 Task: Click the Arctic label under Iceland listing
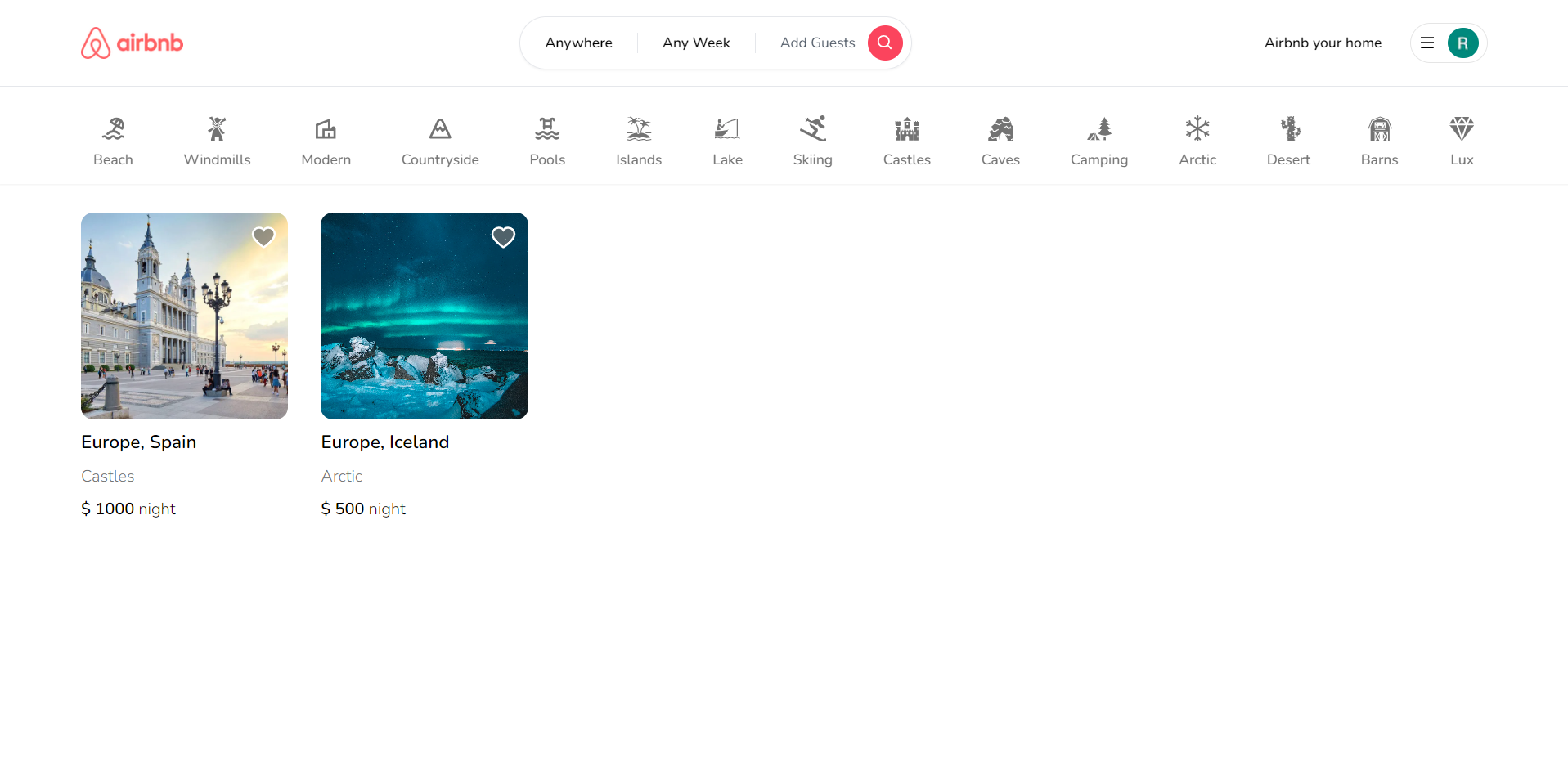point(342,476)
